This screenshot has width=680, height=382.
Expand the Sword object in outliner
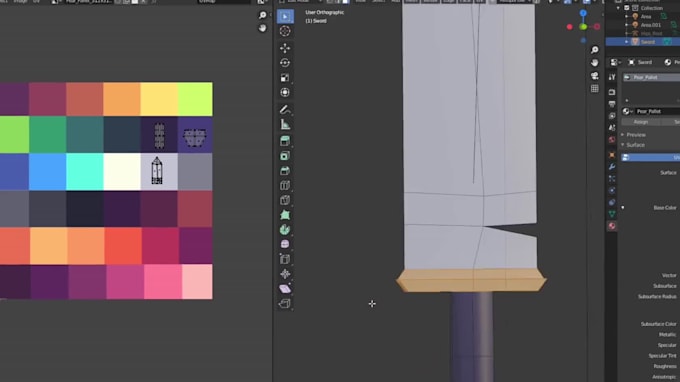click(x=627, y=42)
